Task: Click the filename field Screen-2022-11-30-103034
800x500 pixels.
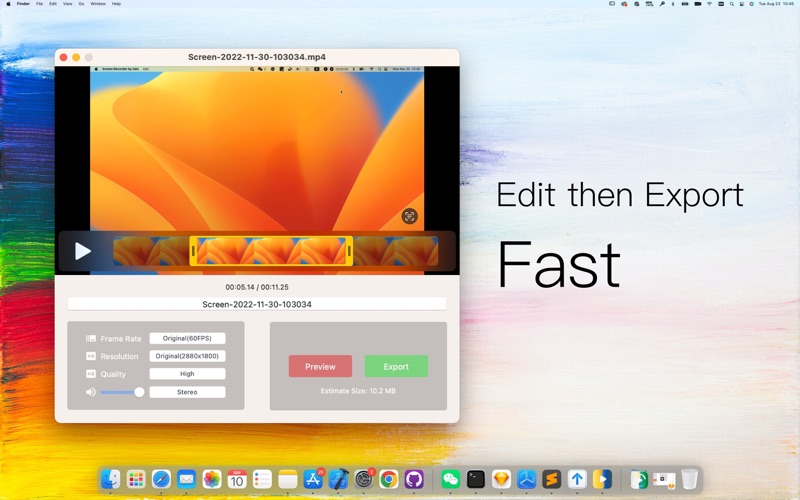Action: (x=257, y=304)
